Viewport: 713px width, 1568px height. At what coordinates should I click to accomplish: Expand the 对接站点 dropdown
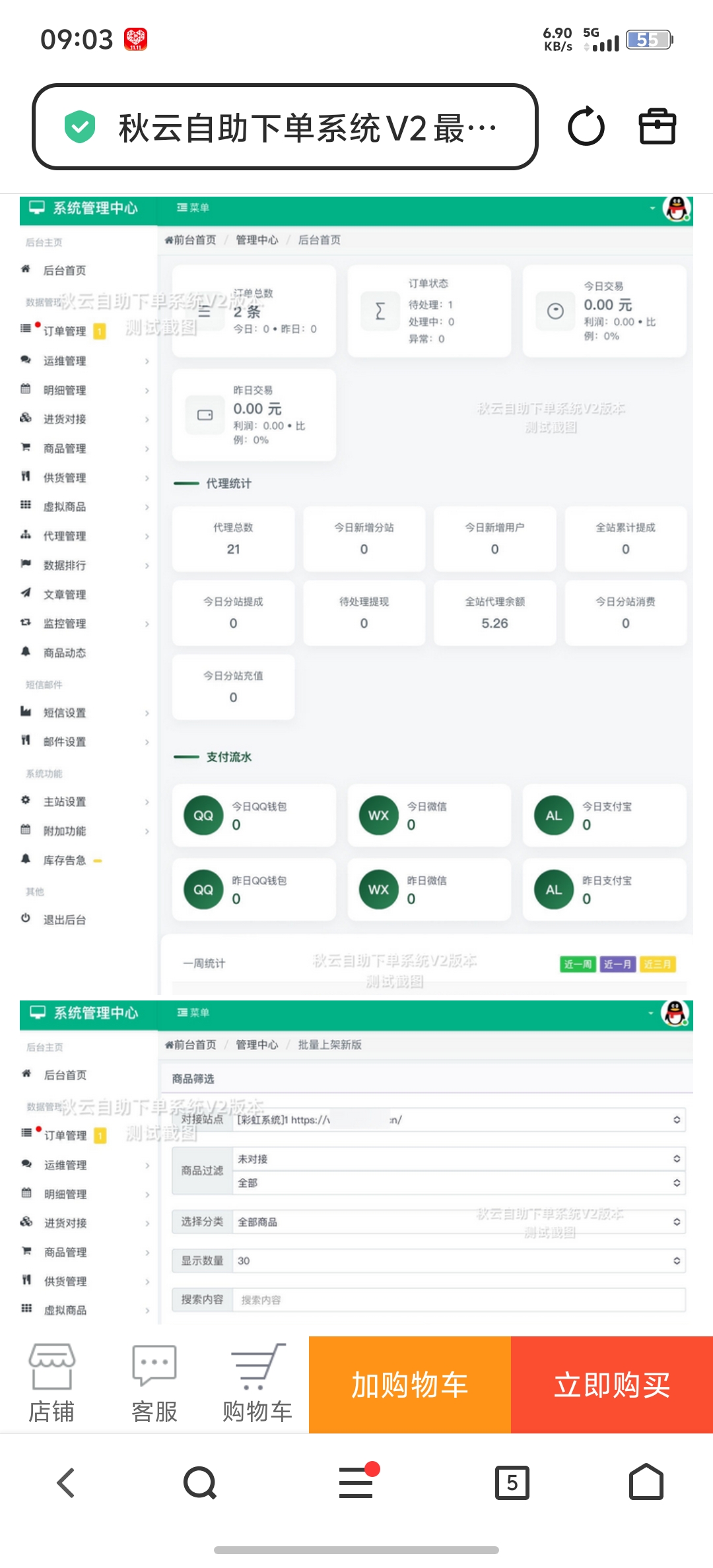pos(458,1120)
